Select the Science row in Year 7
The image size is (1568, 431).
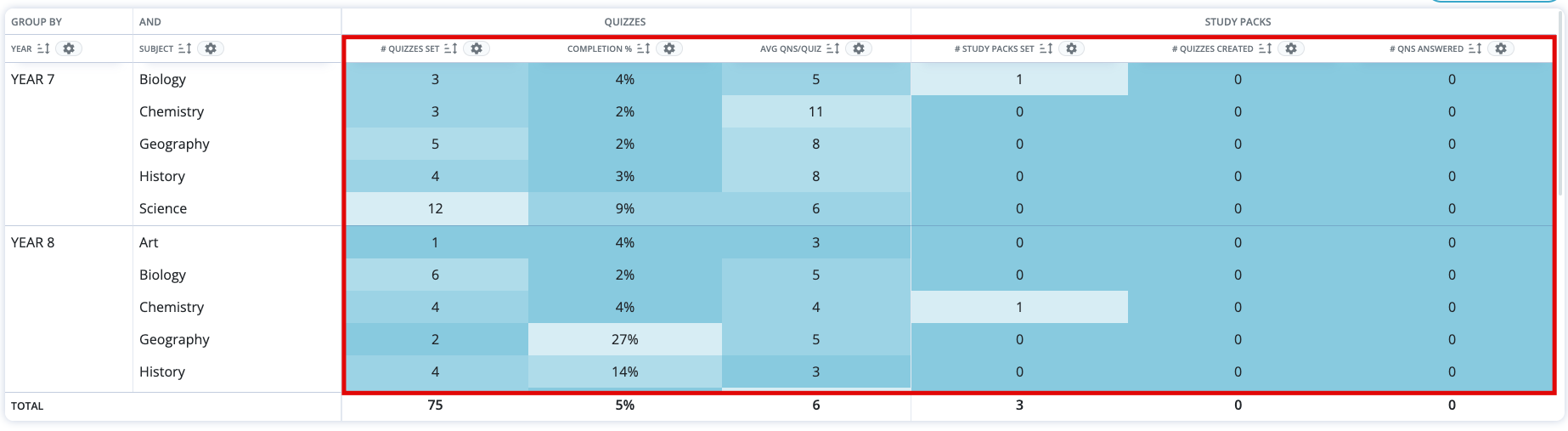point(163,209)
